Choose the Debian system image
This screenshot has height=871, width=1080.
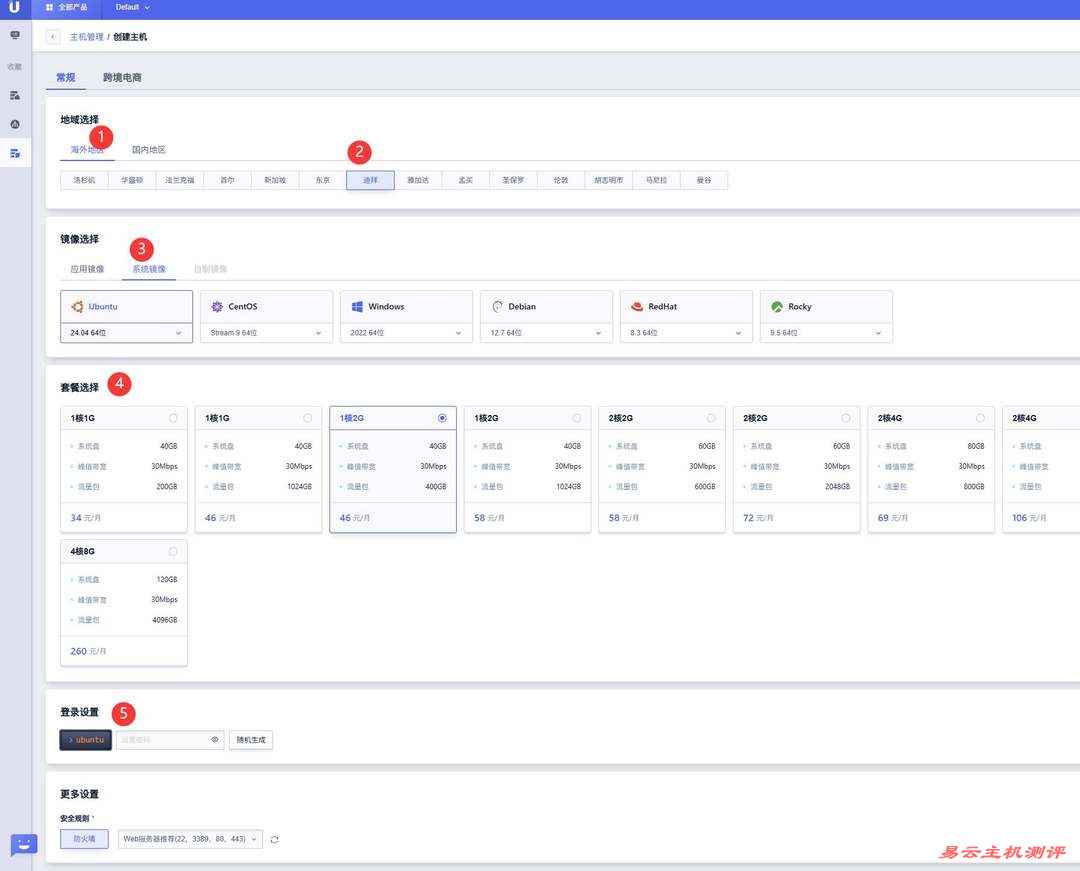pos(546,307)
